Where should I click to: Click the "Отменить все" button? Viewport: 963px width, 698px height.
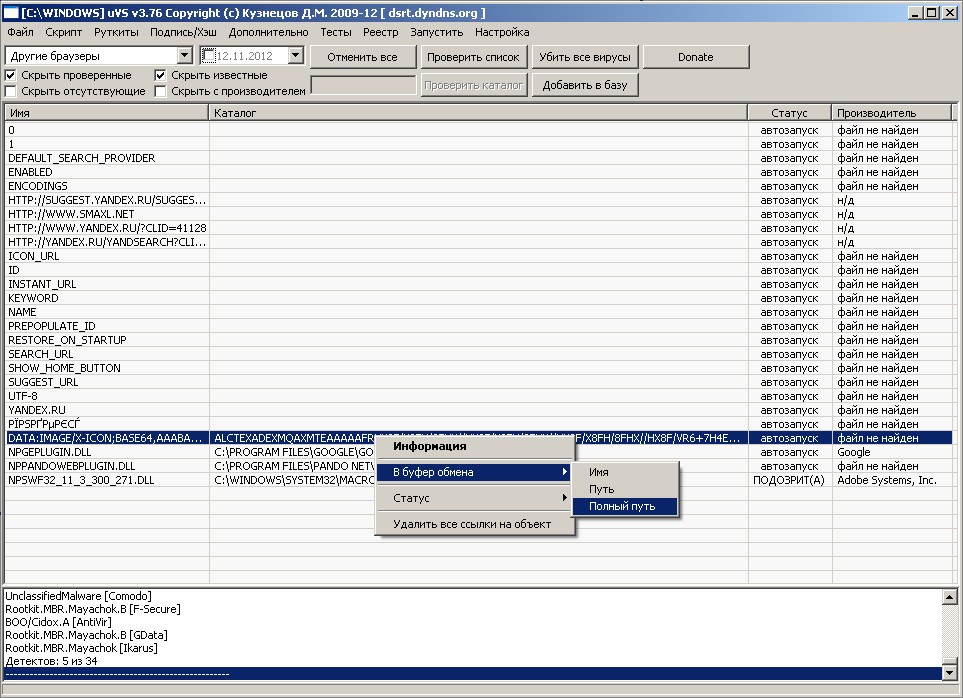click(x=362, y=57)
